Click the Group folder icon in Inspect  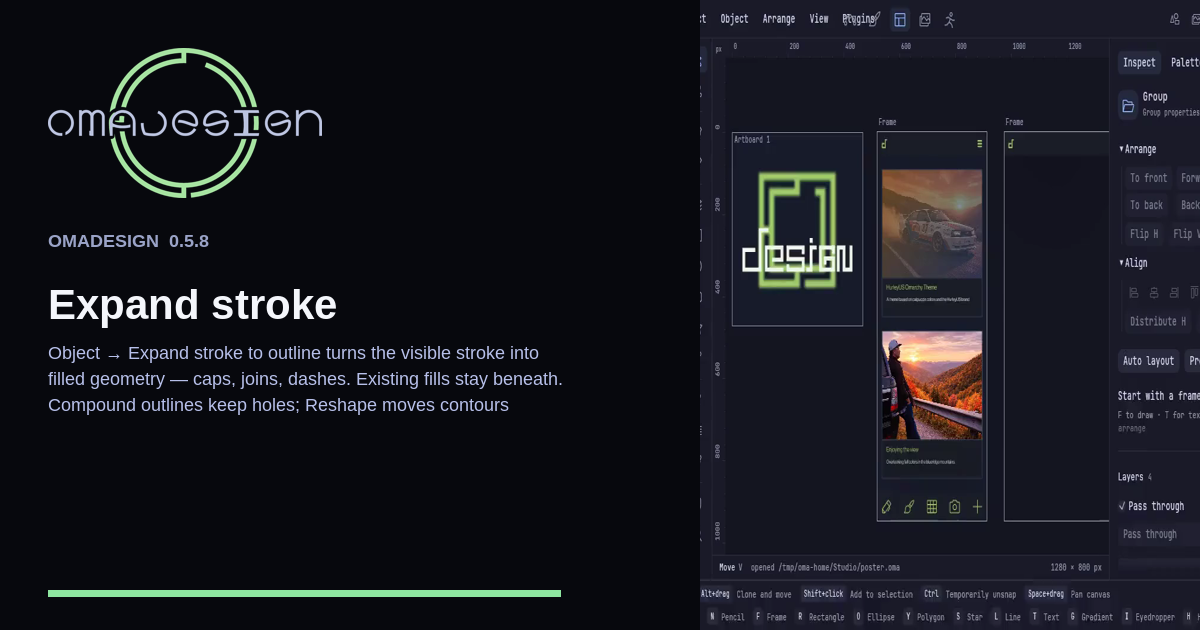pos(1128,105)
